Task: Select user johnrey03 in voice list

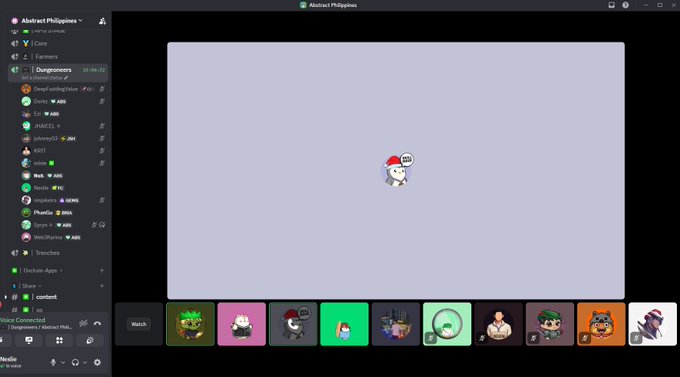Action: coord(63,138)
